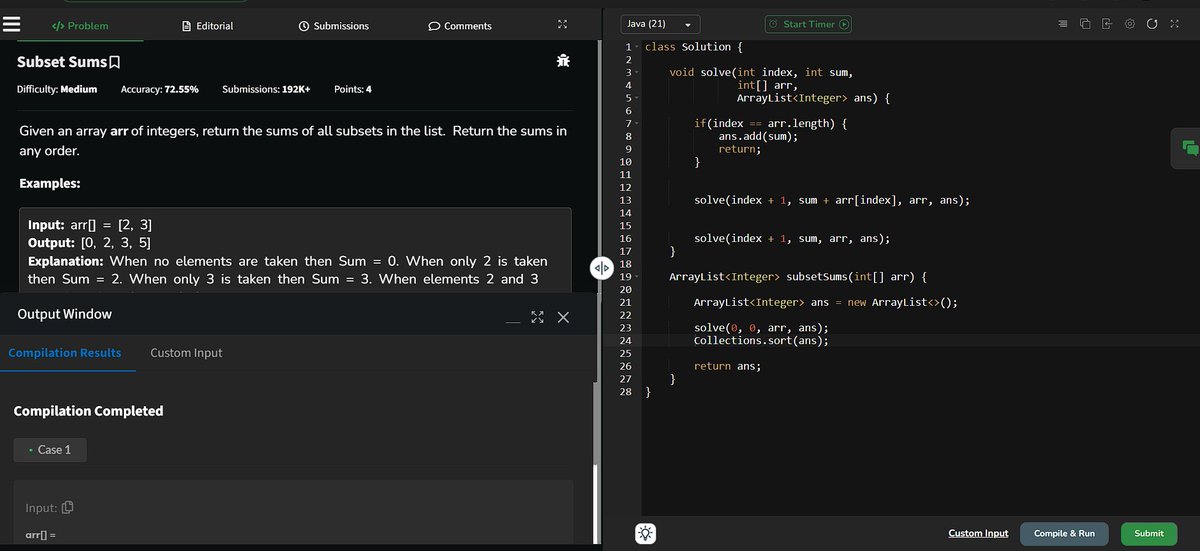Open the Java (21) language dropdown
The height and width of the screenshot is (551, 1200).
click(x=660, y=24)
